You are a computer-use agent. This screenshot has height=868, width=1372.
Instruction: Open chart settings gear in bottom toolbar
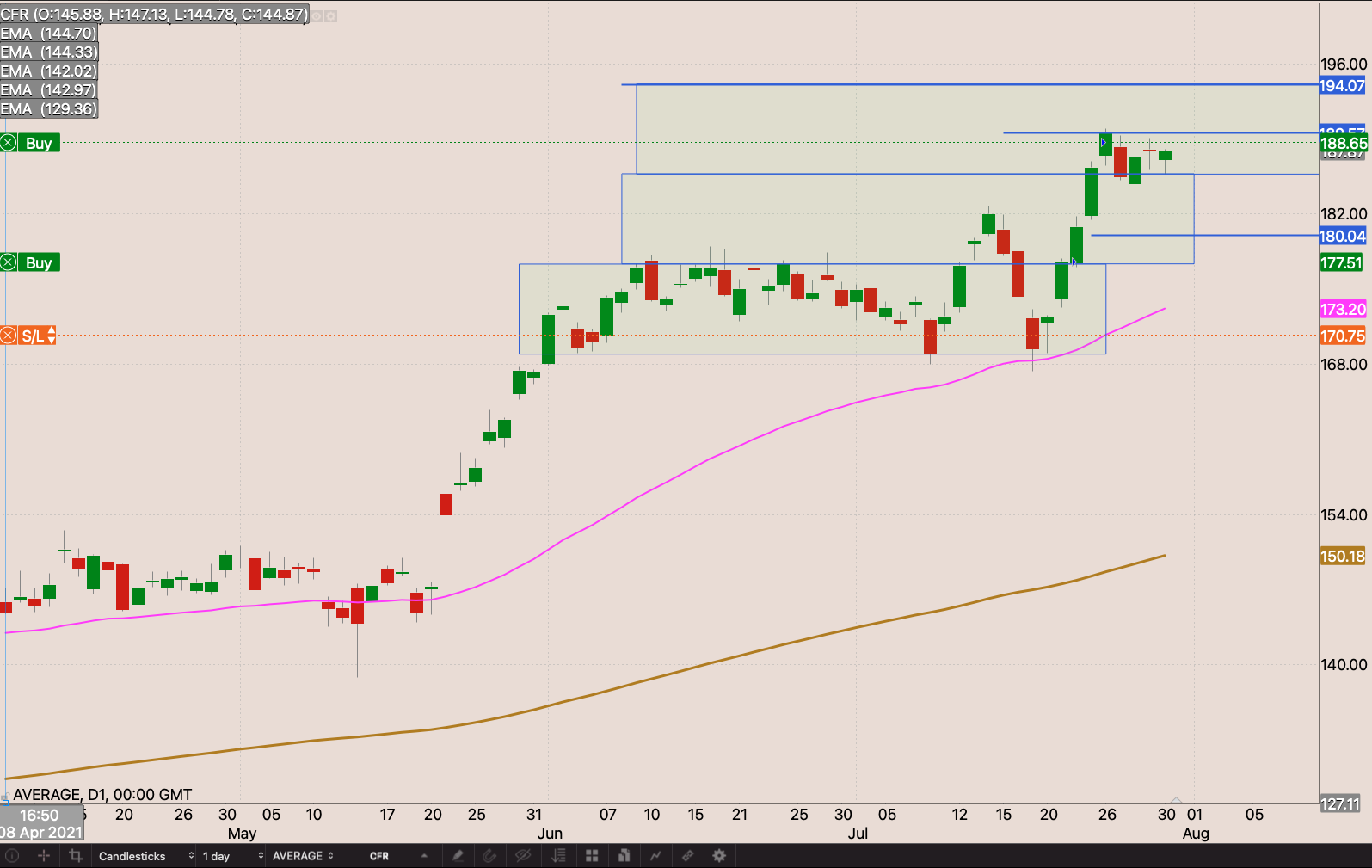tap(719, 856)
